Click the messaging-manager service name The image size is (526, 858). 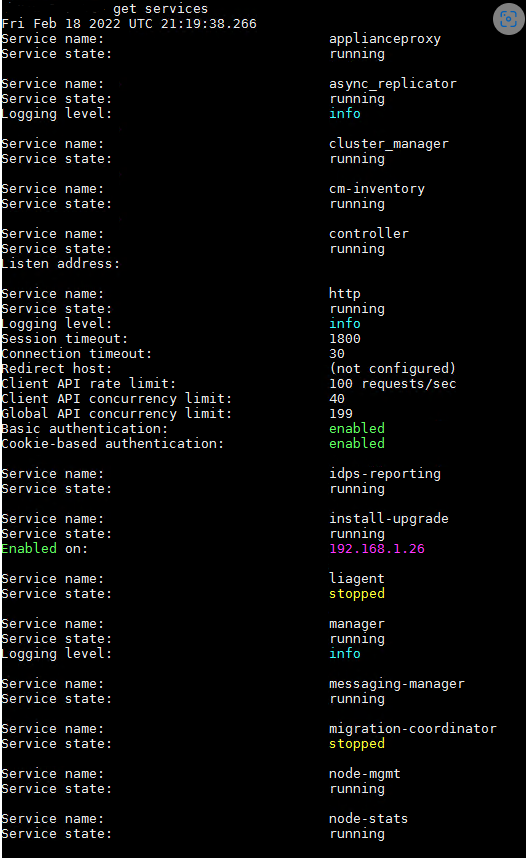tap(397, 684)
